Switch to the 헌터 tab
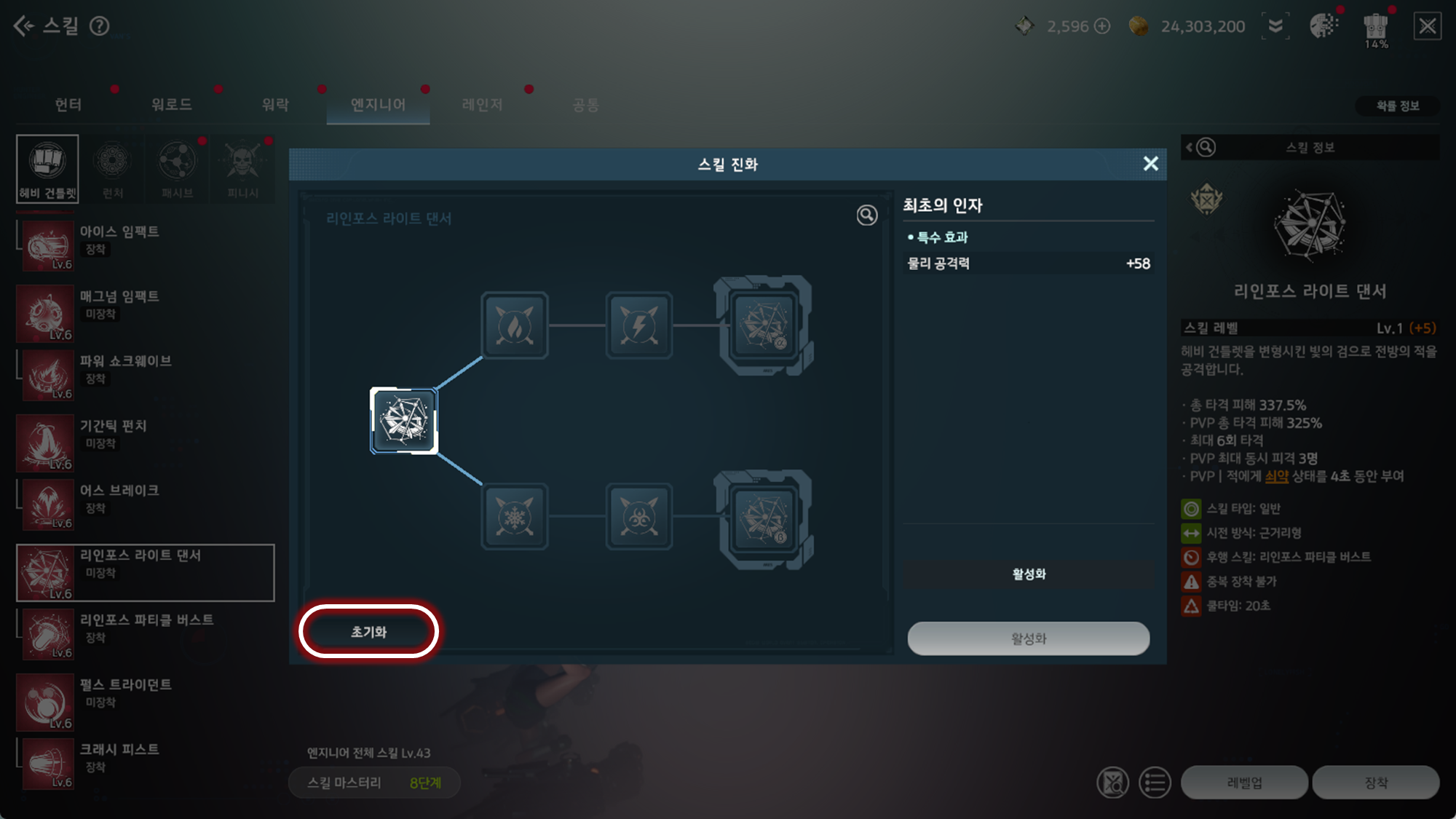Screen dimensions: 1456x819 68,105
